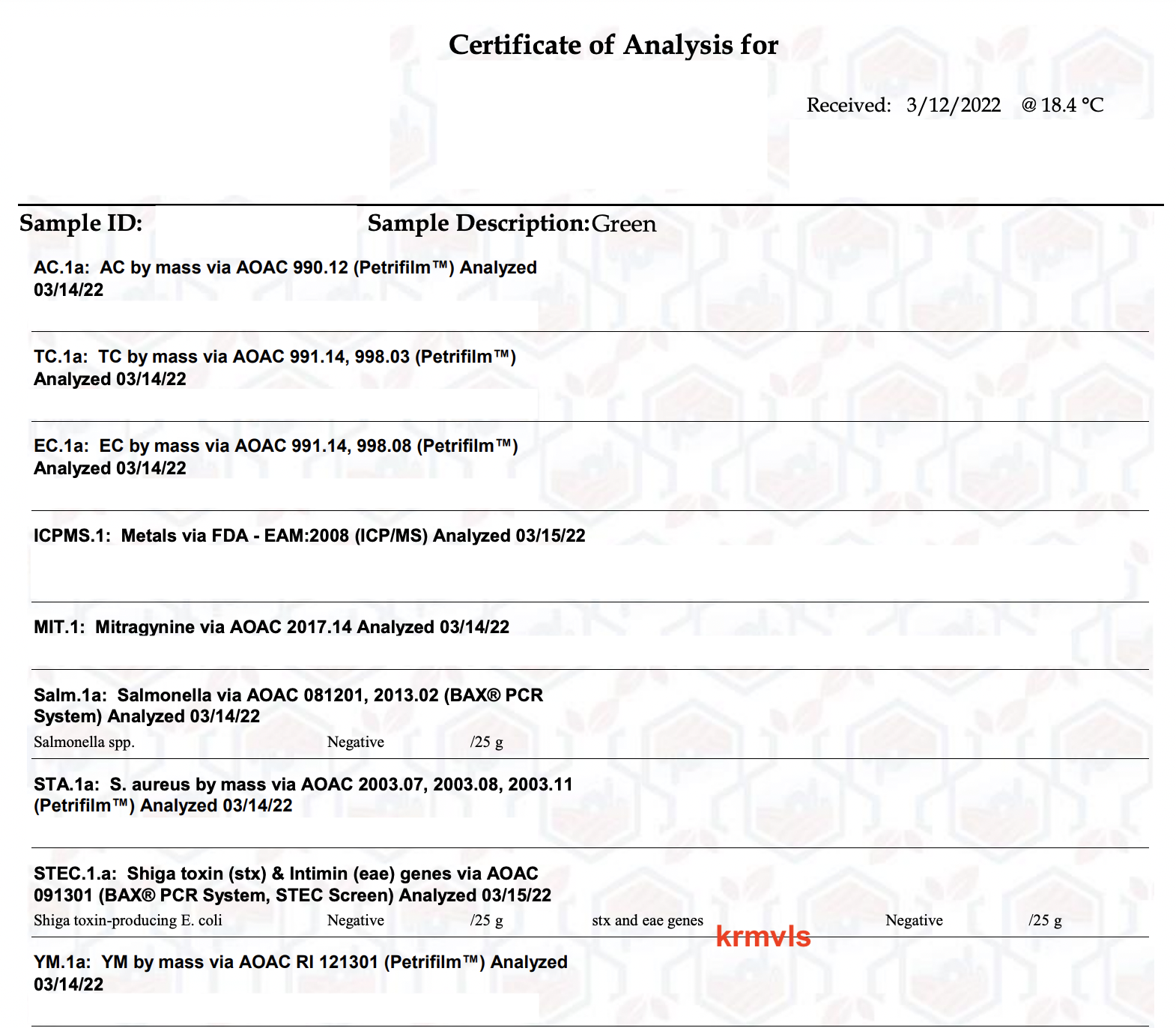Click the 'Sample Description:' label
Viewport: 1176px width, 1028px height.
pos(479,223)
